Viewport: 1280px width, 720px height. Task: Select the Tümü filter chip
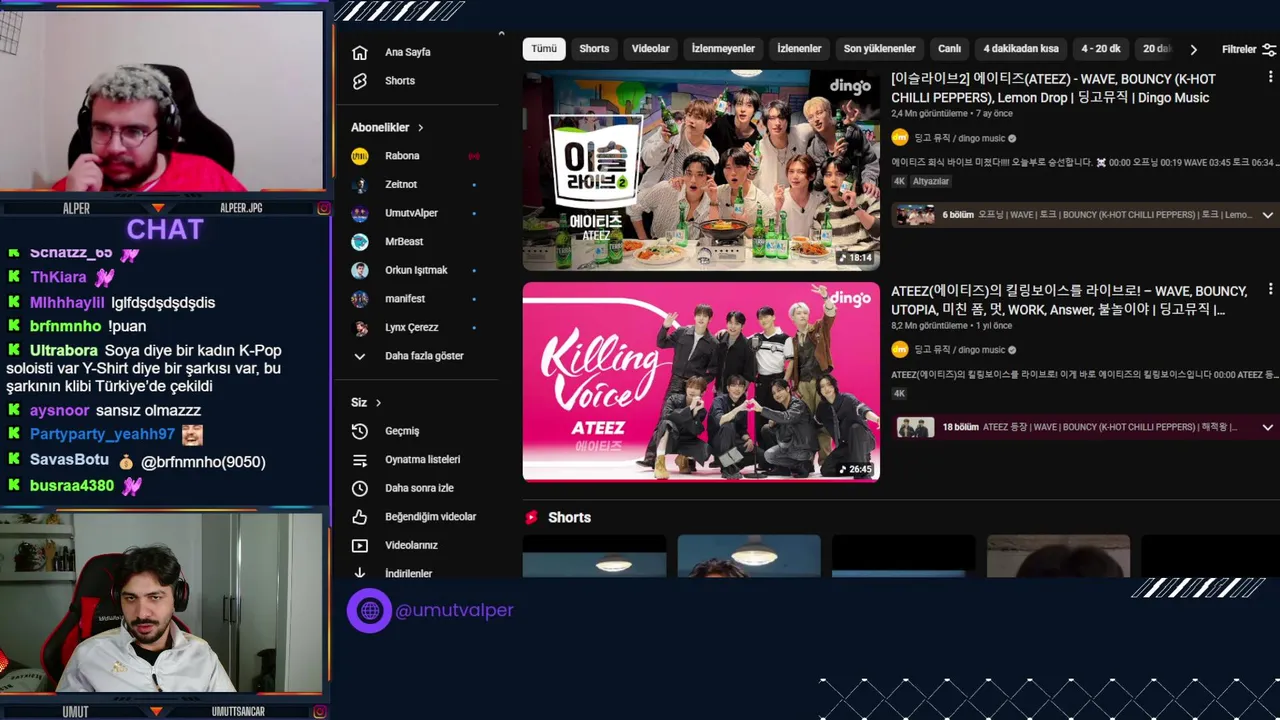544,49
